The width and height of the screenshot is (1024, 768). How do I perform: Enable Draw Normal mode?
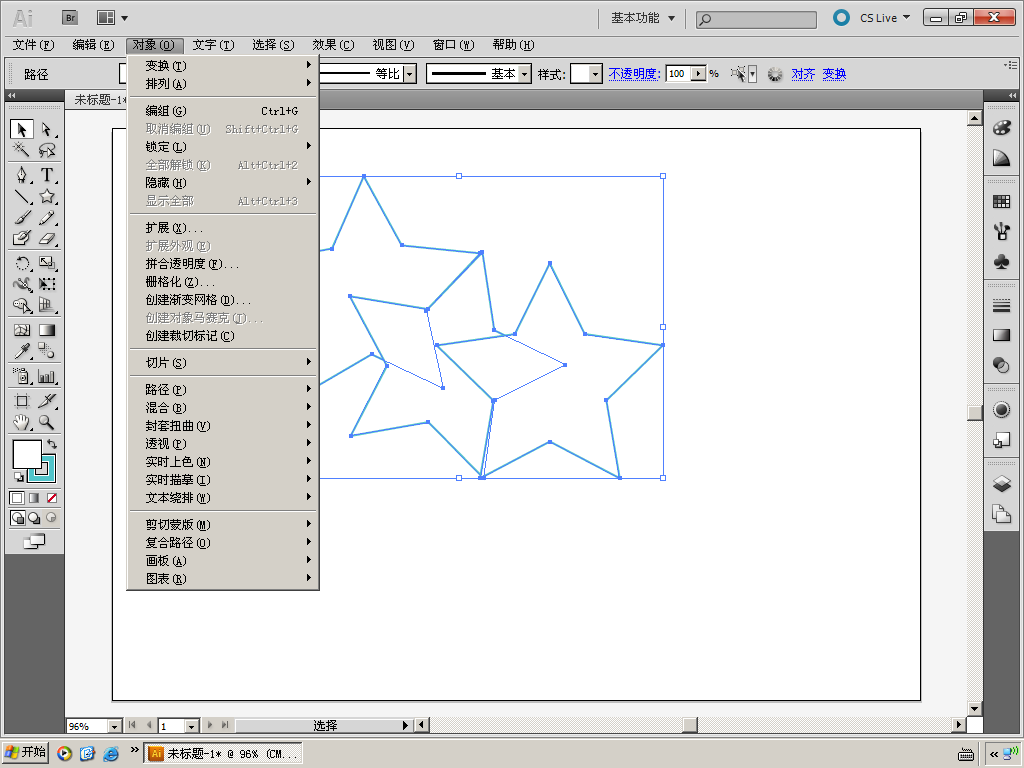18,518
